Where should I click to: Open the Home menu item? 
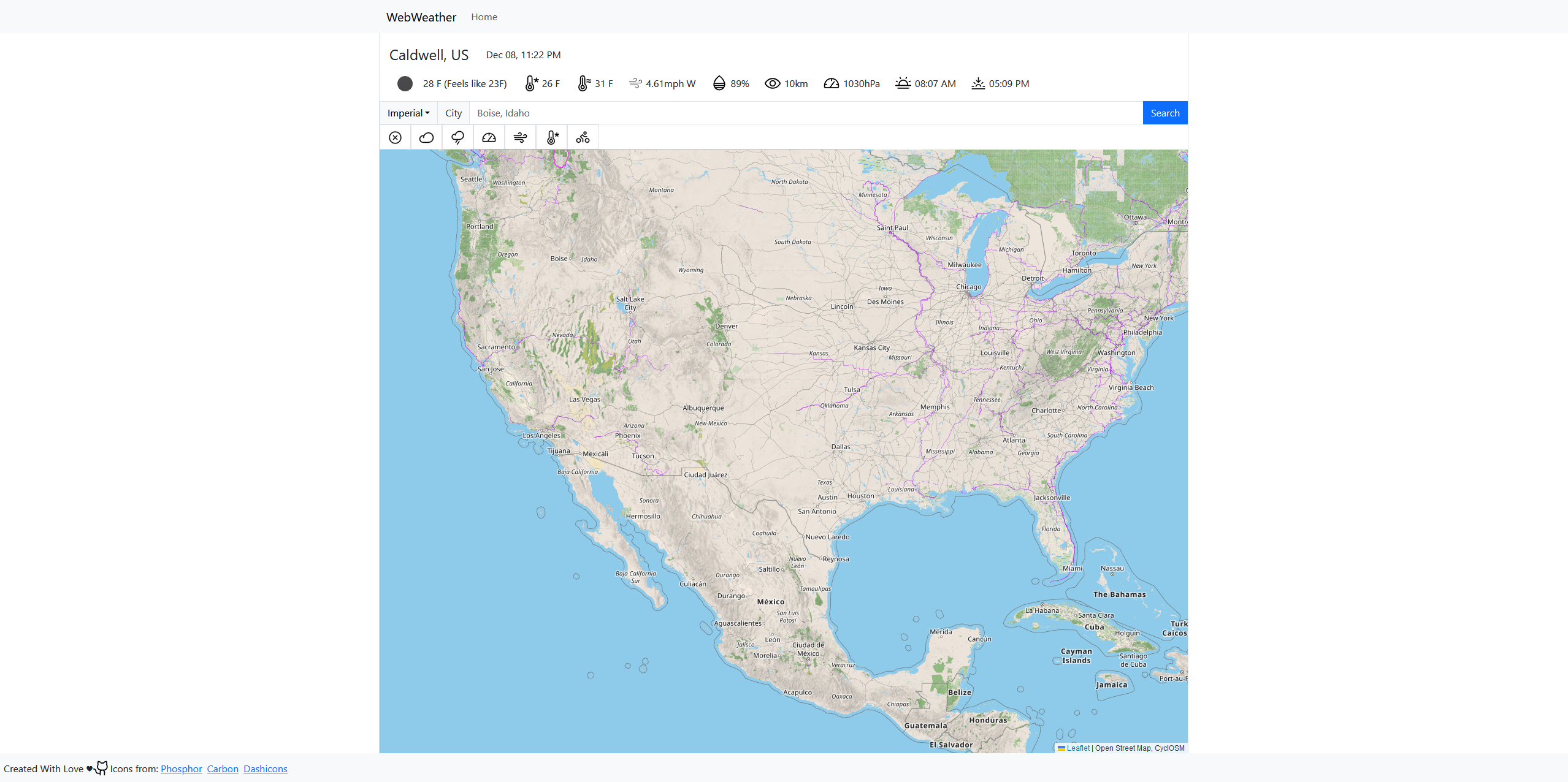point(484,17)
